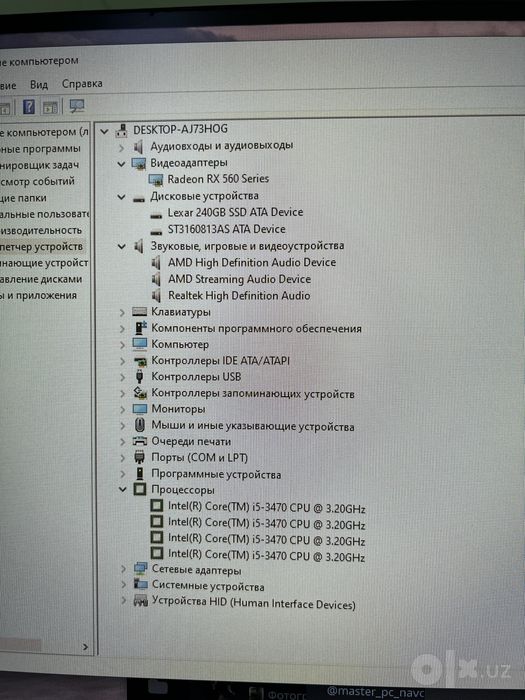
Task: Click the blue Help question mark toolbar icon
Action: click(29, 107)
